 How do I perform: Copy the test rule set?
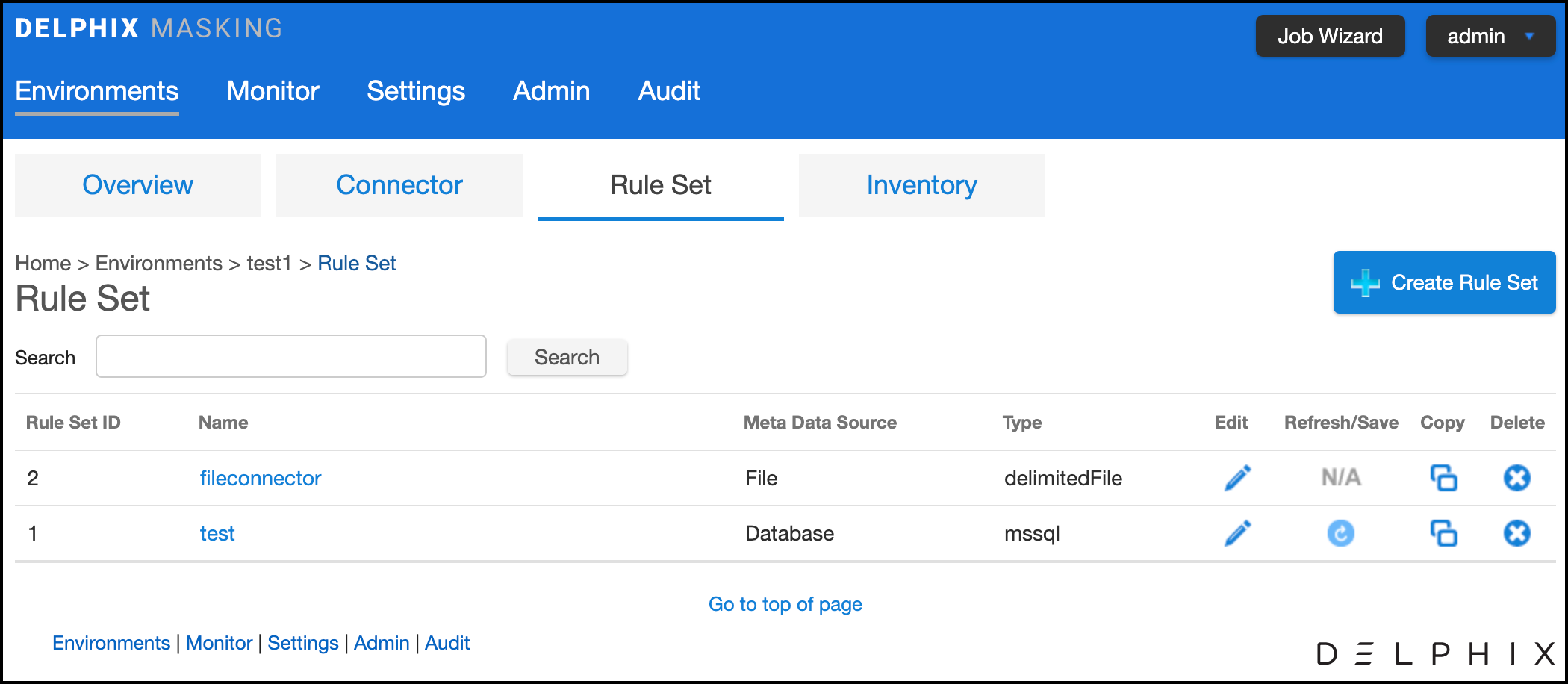[x=1443, y=533]
